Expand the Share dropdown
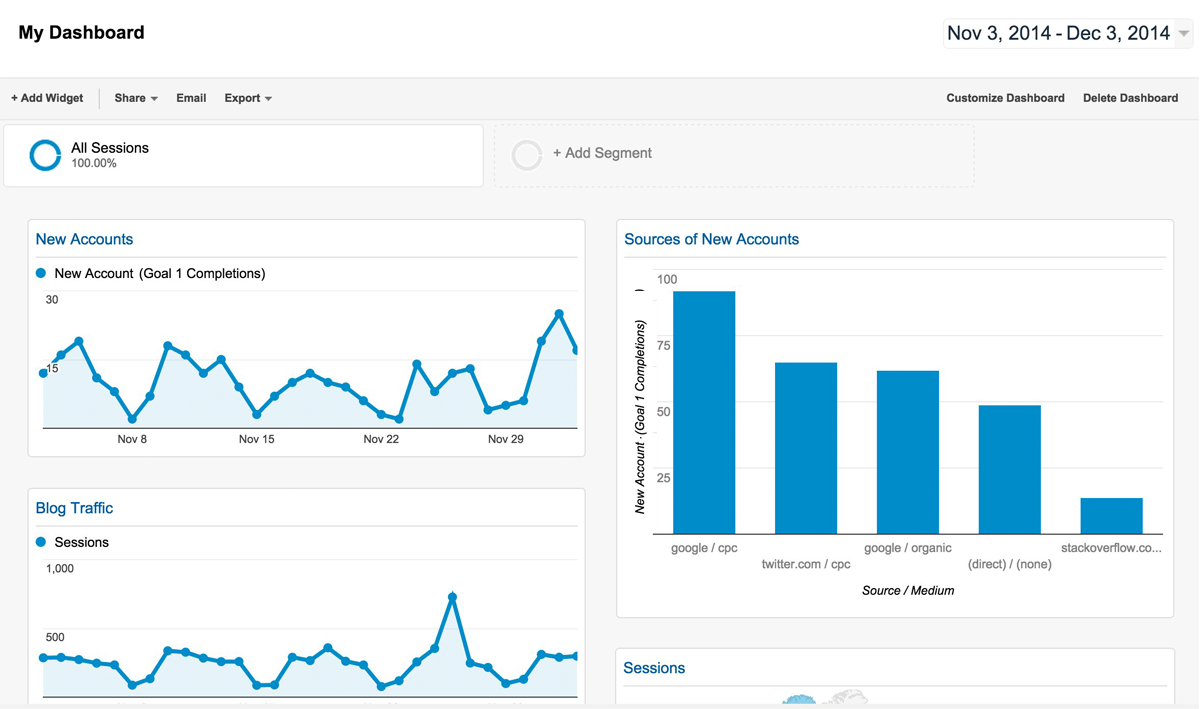Viewport: 1200px width, 709px height. (x=134, y=98)
